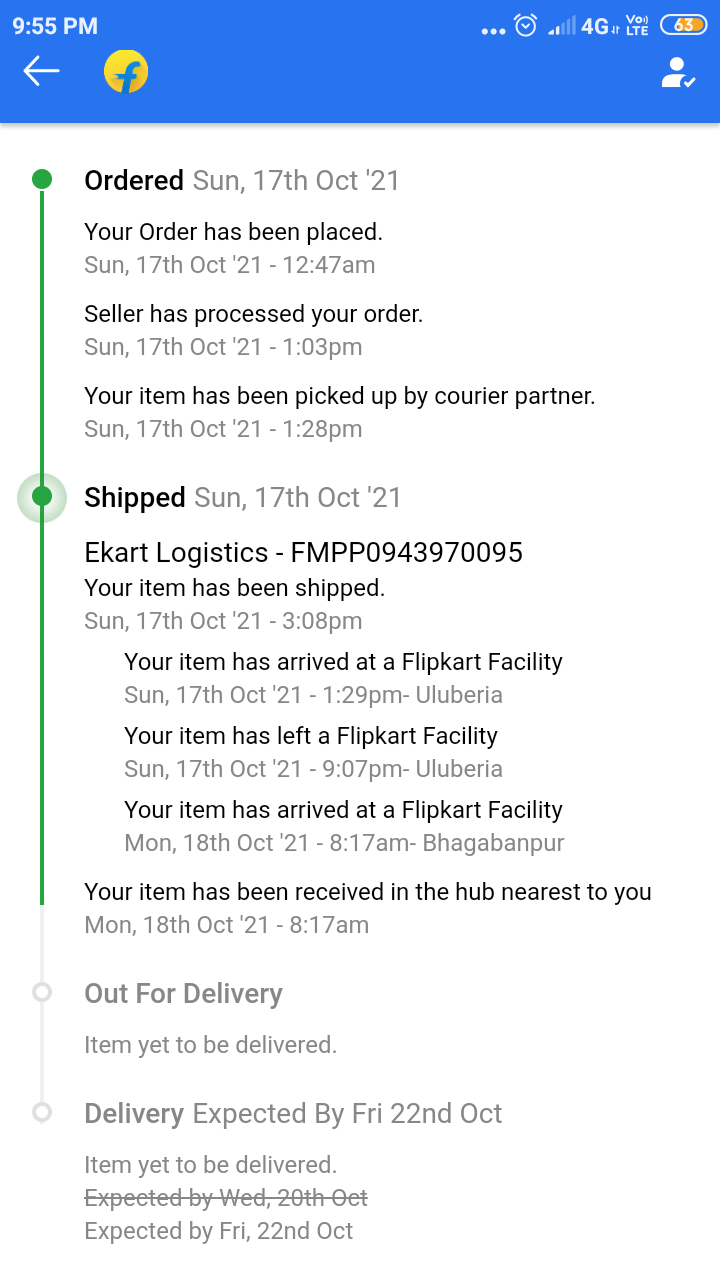Open the Flipkart logo home icon
This screenshot has height=1280, width=720.
click(126, 72)
